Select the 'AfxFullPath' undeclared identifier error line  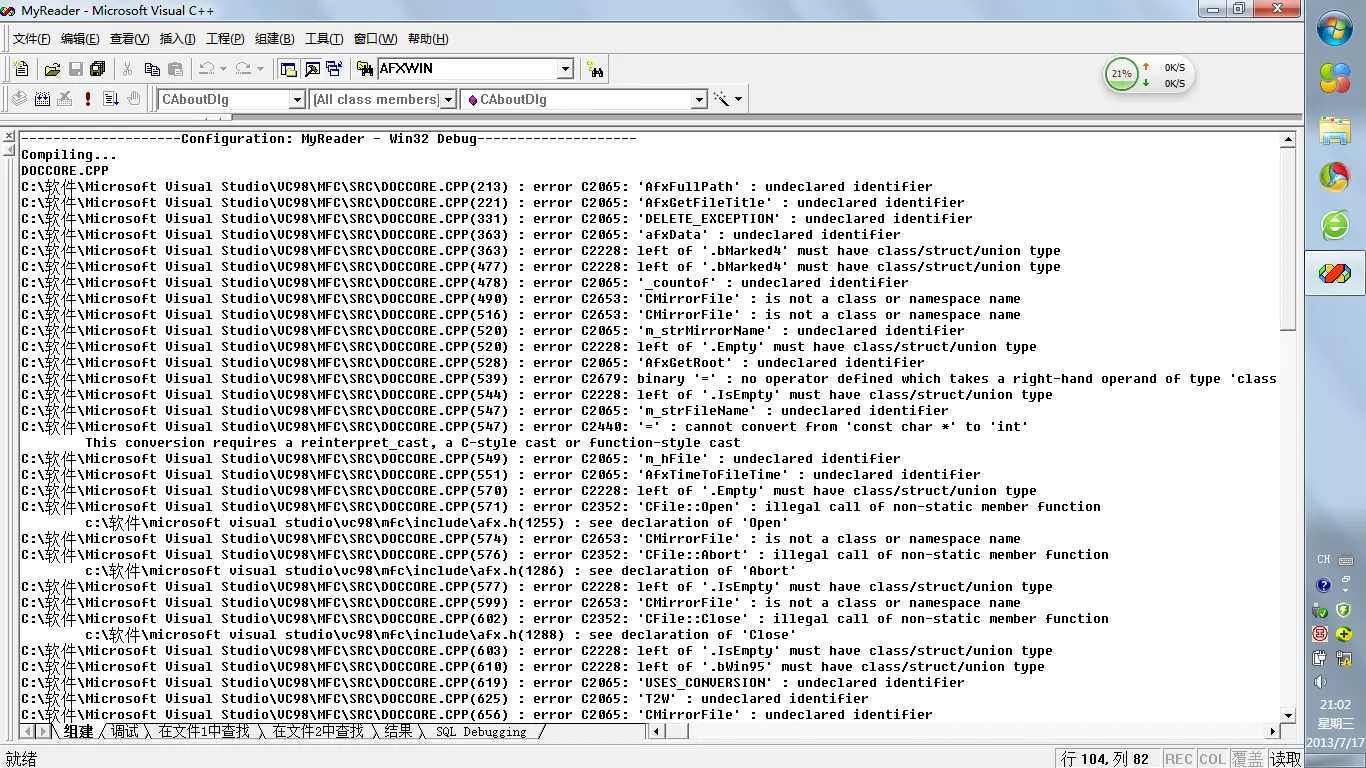pyautogui.click(x=477, y=187)
